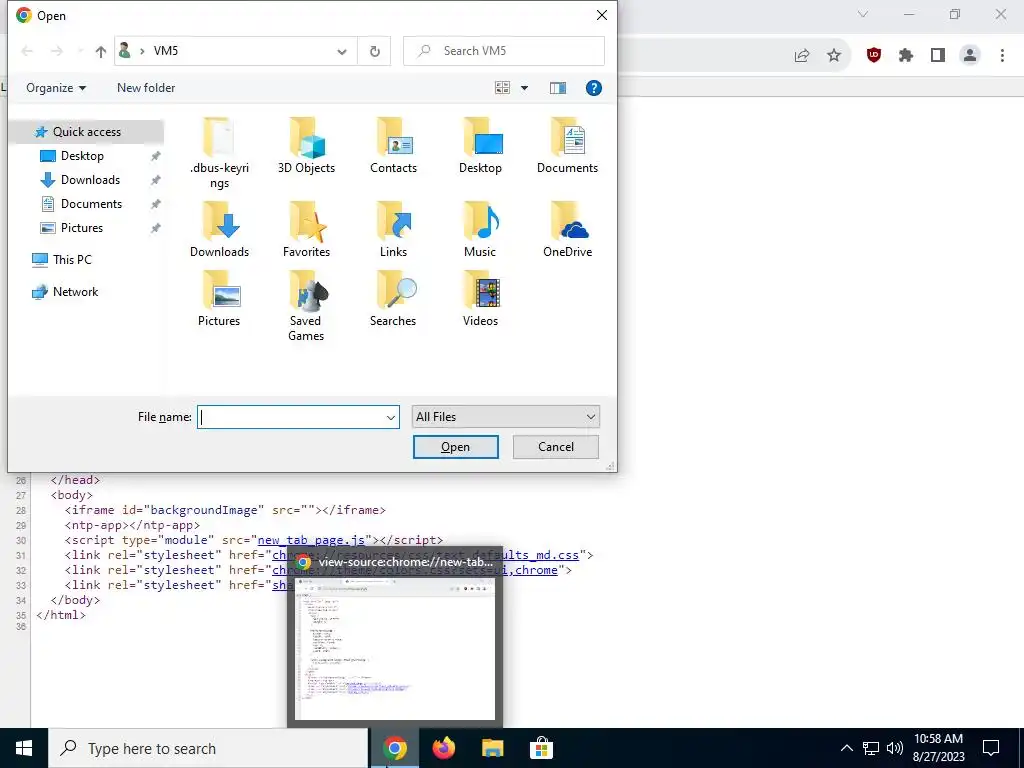Open the dialog Help button
This screenshot has height=768, width=1024.
pyautogui.click(x=594, y=88)
